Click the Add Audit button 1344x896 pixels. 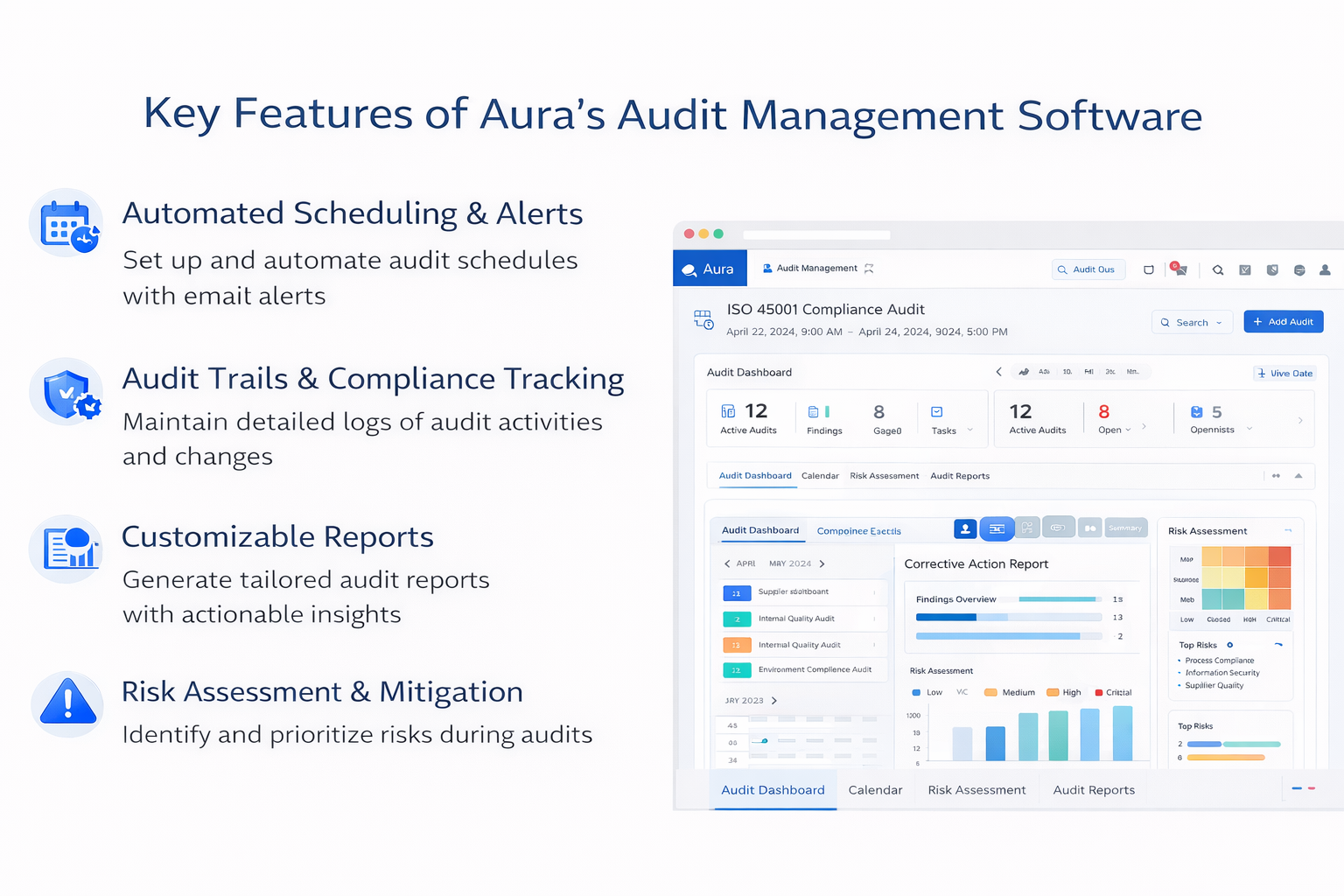coord(1283,321)
